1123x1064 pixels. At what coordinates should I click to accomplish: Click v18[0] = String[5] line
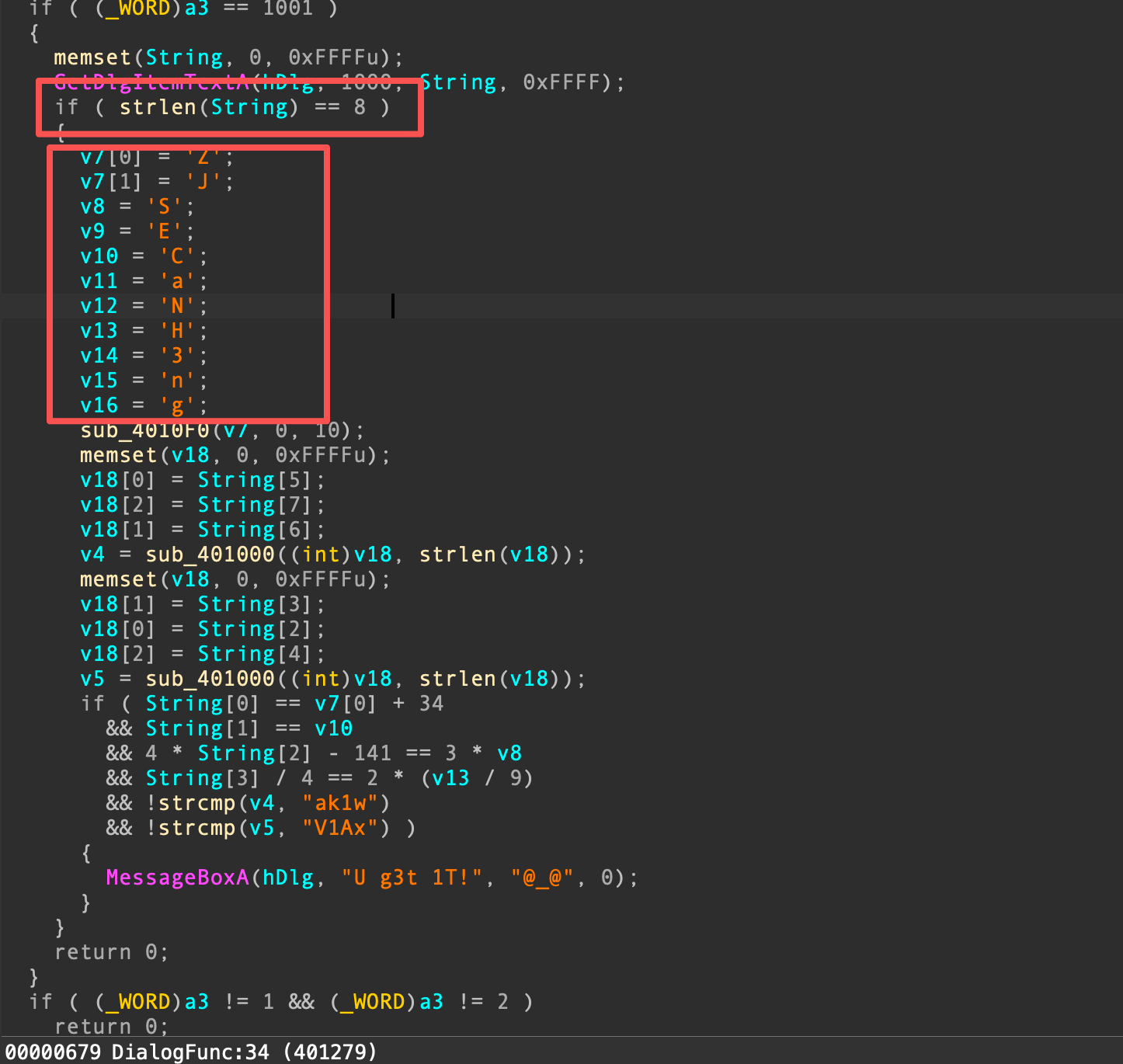[202, 480]
